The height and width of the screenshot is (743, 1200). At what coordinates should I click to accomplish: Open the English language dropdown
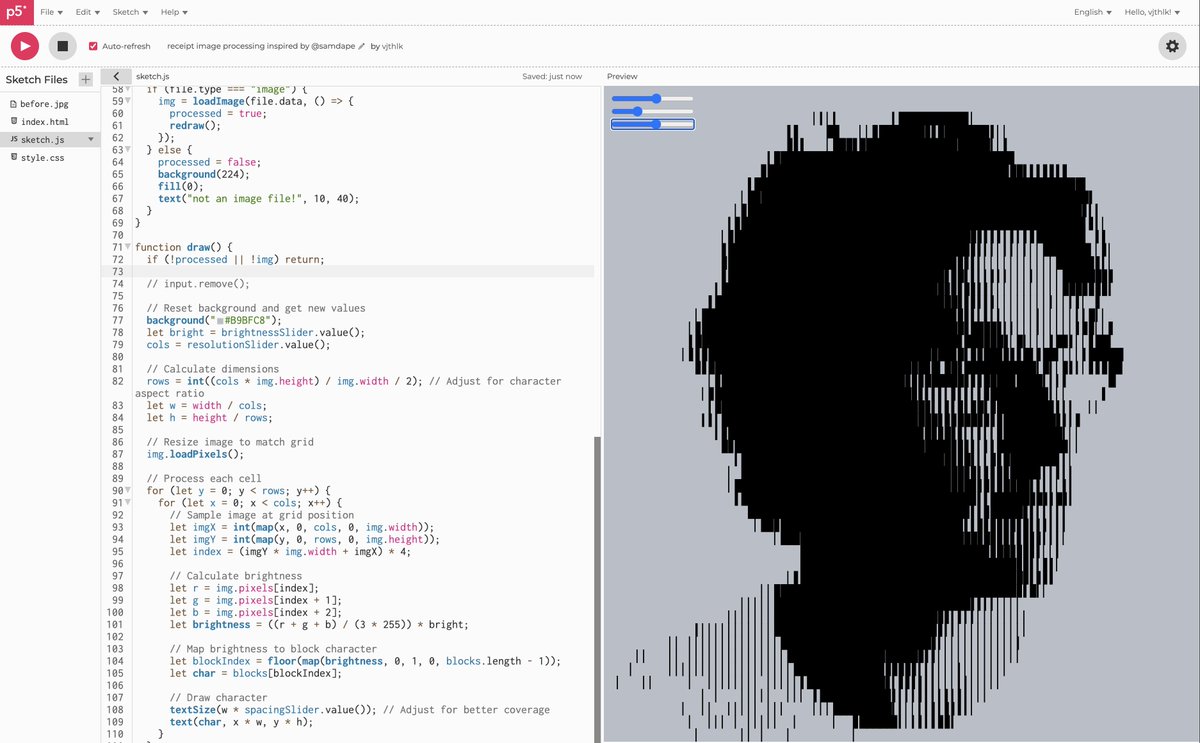(1092, 11)
